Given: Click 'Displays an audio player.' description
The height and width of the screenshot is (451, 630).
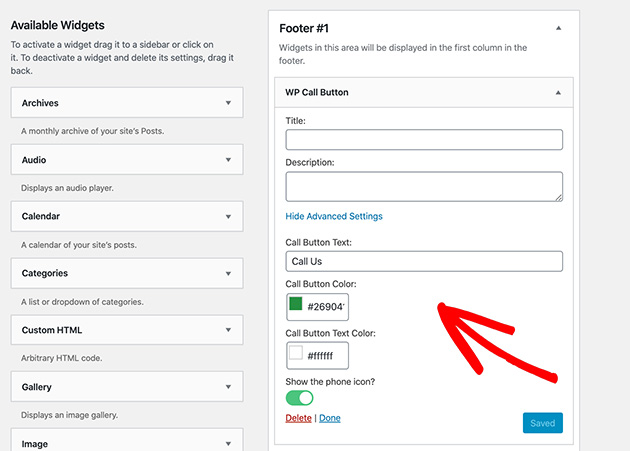Looking at the screenshot, I should click(x=67, y=188).
